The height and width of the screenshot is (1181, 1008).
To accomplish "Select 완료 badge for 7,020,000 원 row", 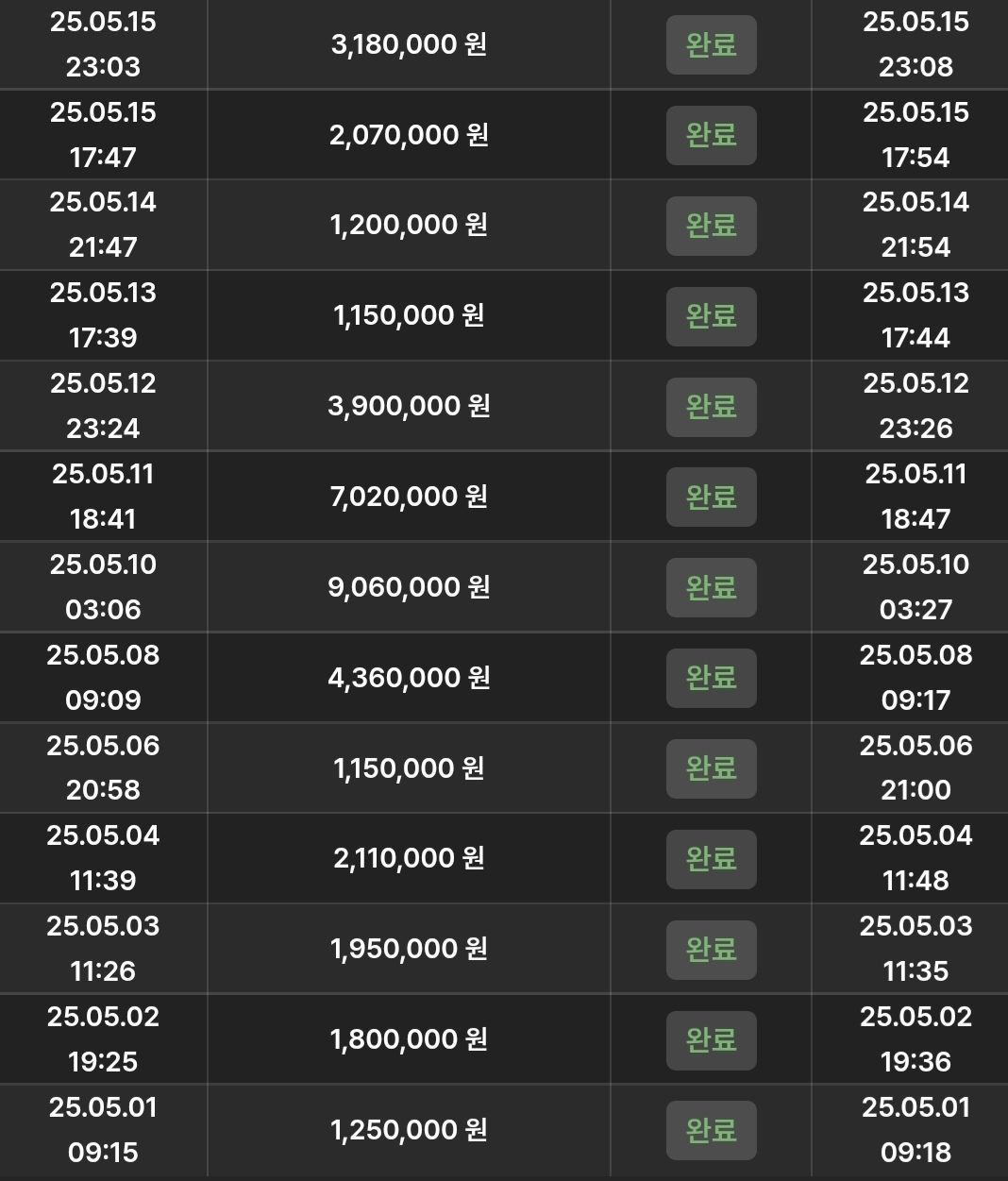I will coord(711,497).
